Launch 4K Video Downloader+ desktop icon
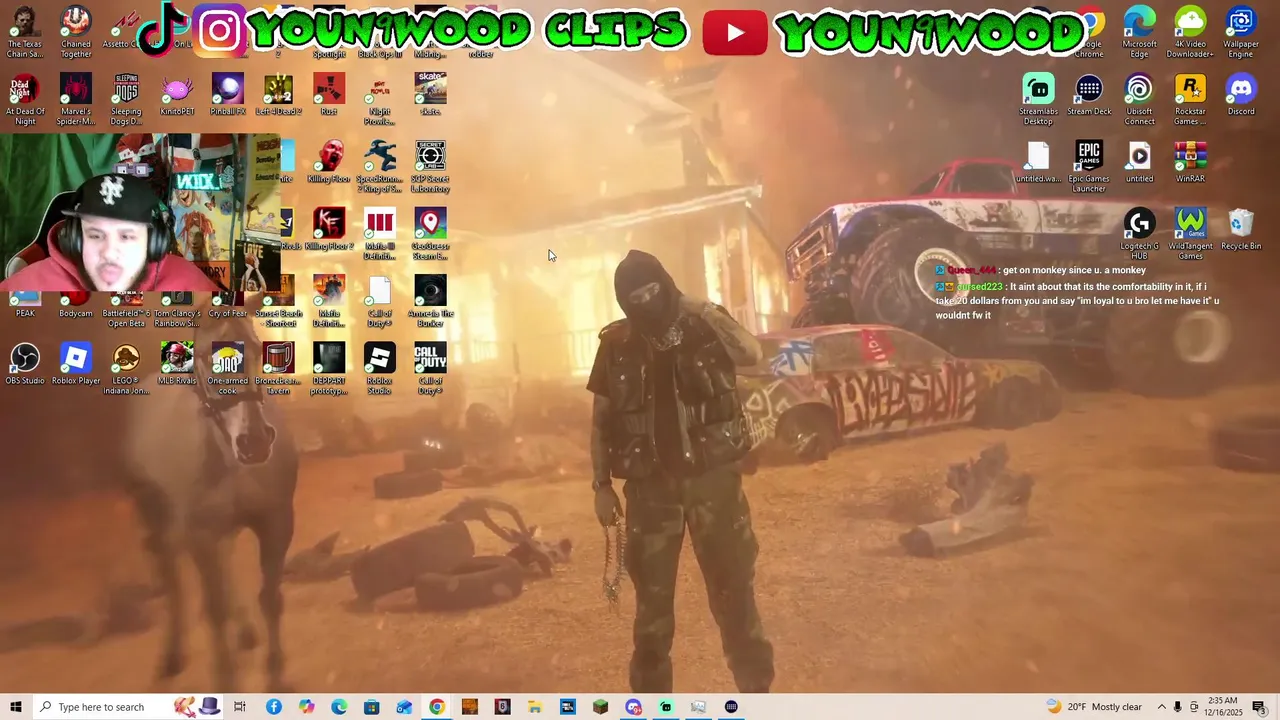The image size is (1280, 720). point(1190,33)
